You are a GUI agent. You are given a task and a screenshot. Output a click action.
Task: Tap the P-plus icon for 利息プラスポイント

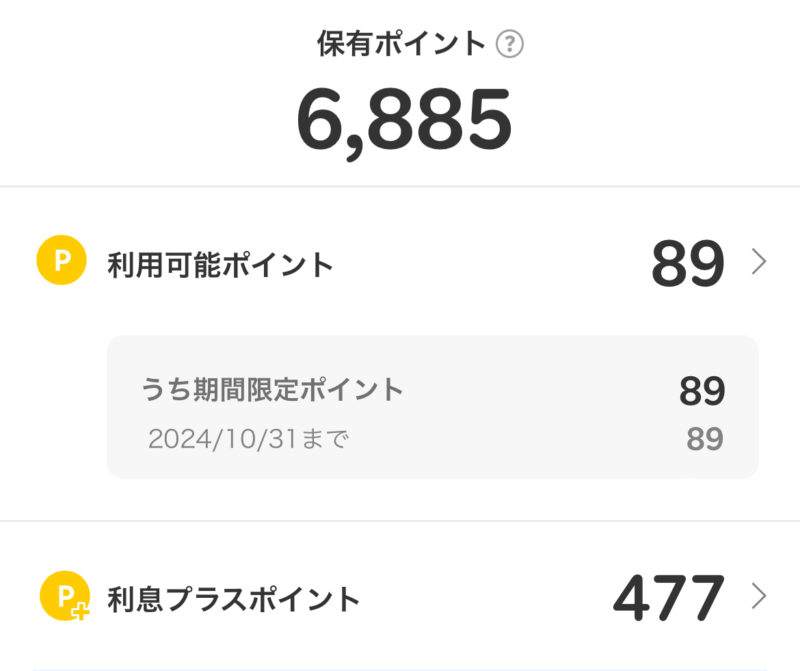pyautogui.click(x=64, y=598)
